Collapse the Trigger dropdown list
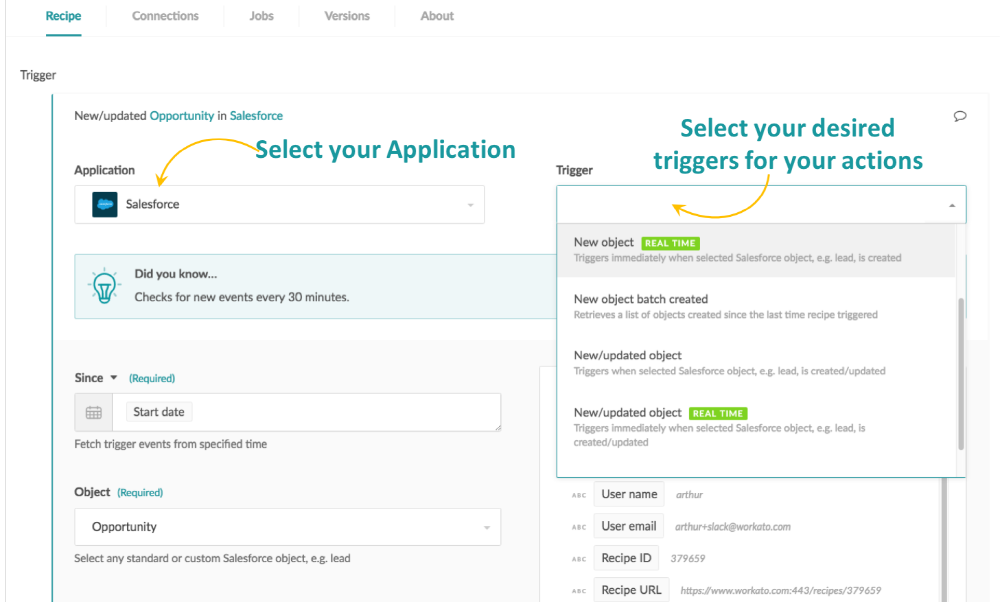The image size is (1000, 602). coord(950,205)
